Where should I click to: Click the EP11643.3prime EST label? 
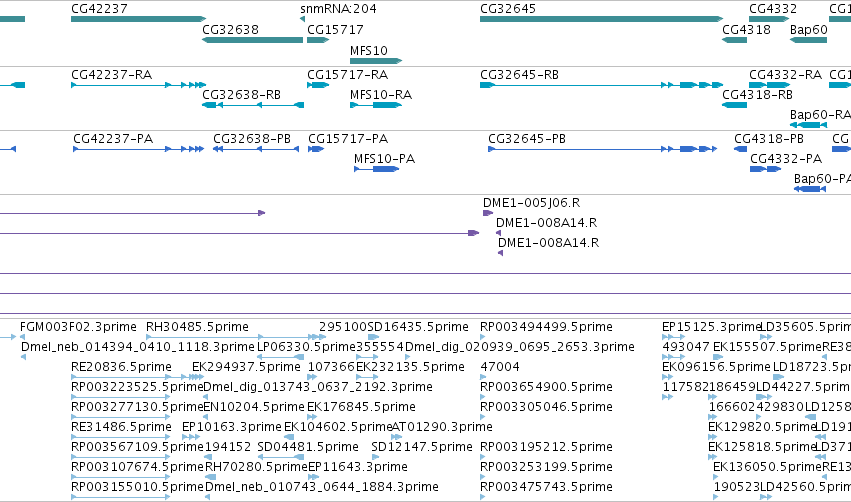pyautogui.click(x=358, y=467)
